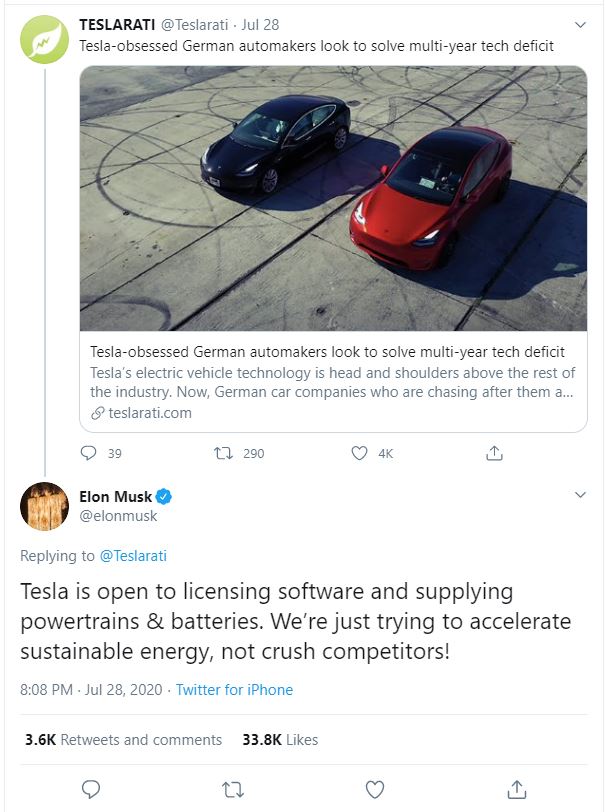Expand the Teslarati tweet options chevron

tap(579, 23)
